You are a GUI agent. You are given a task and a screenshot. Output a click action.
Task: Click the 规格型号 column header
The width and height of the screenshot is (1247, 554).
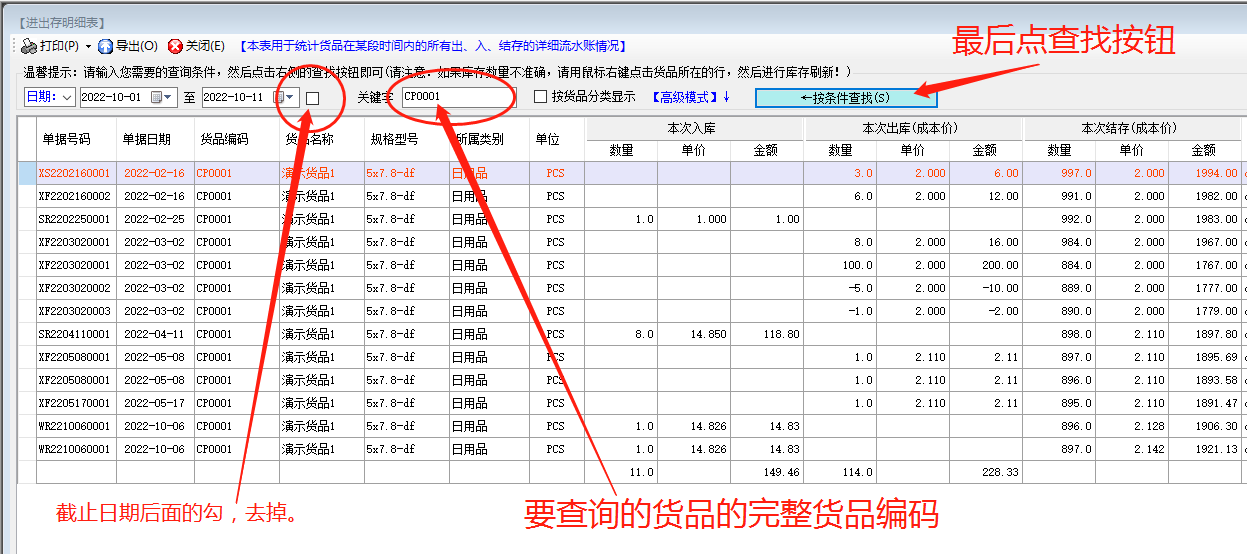394,139
